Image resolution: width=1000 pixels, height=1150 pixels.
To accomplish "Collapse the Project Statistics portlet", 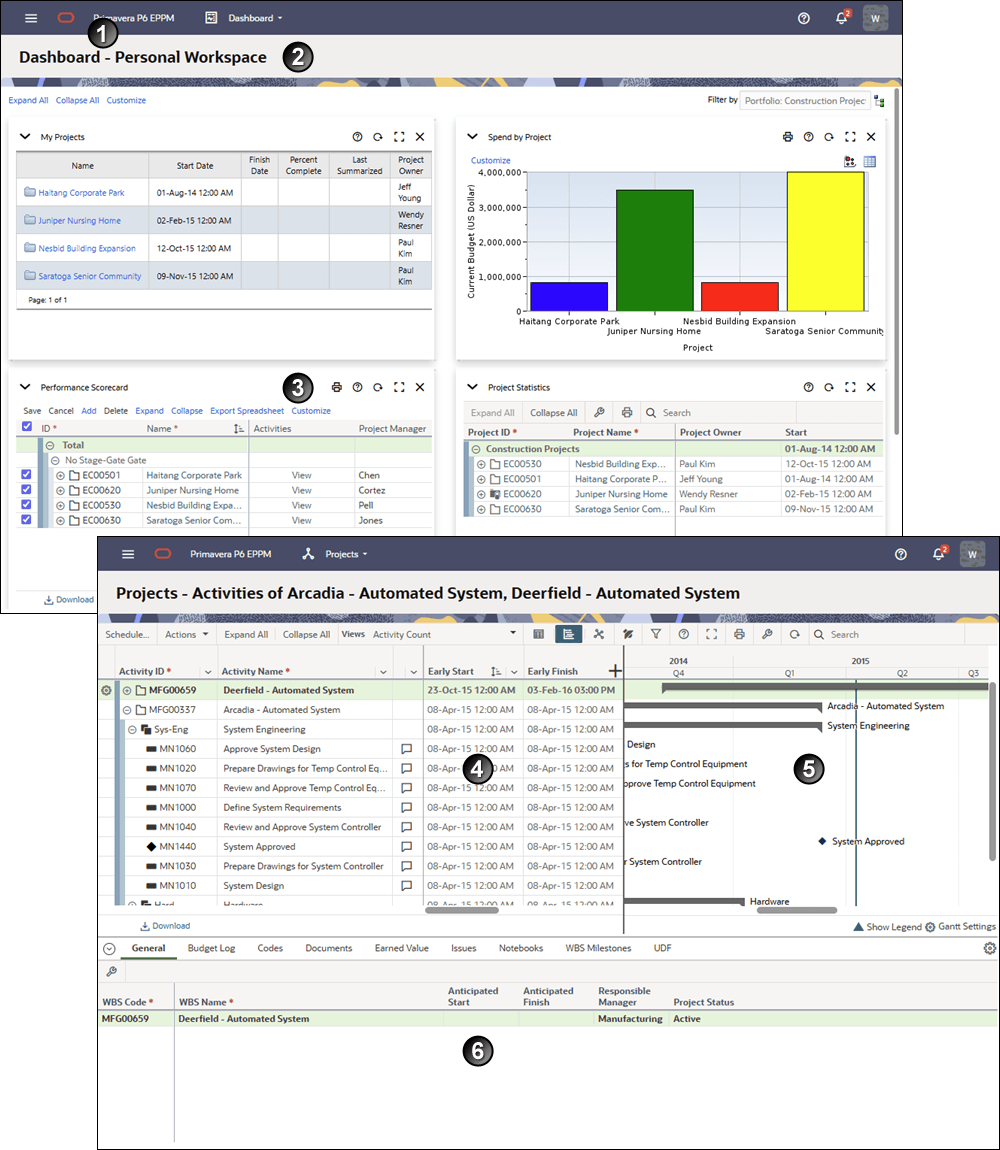I will click(x=472, y=387).
